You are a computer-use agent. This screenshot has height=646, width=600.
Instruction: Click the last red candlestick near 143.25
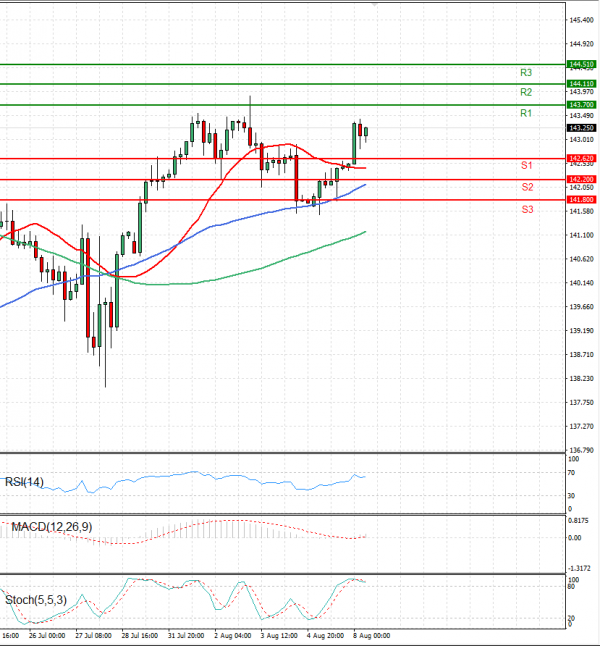pos(360,130)
